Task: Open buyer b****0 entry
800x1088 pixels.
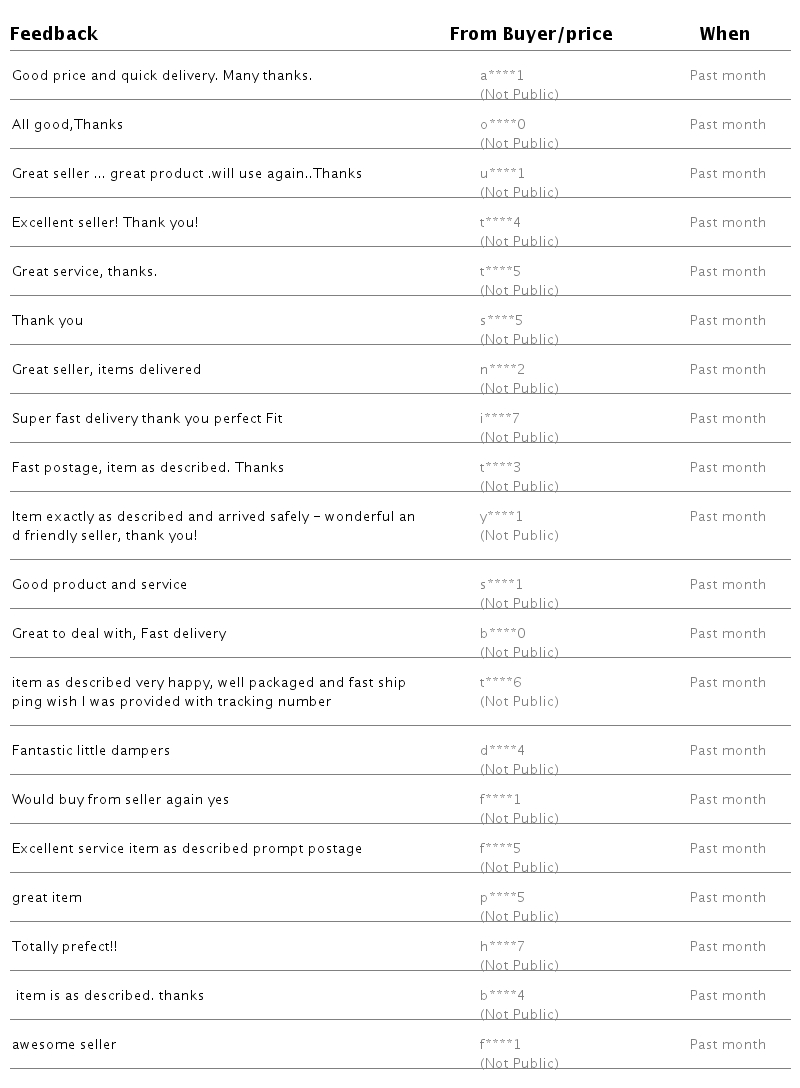Action: [502, 634]
